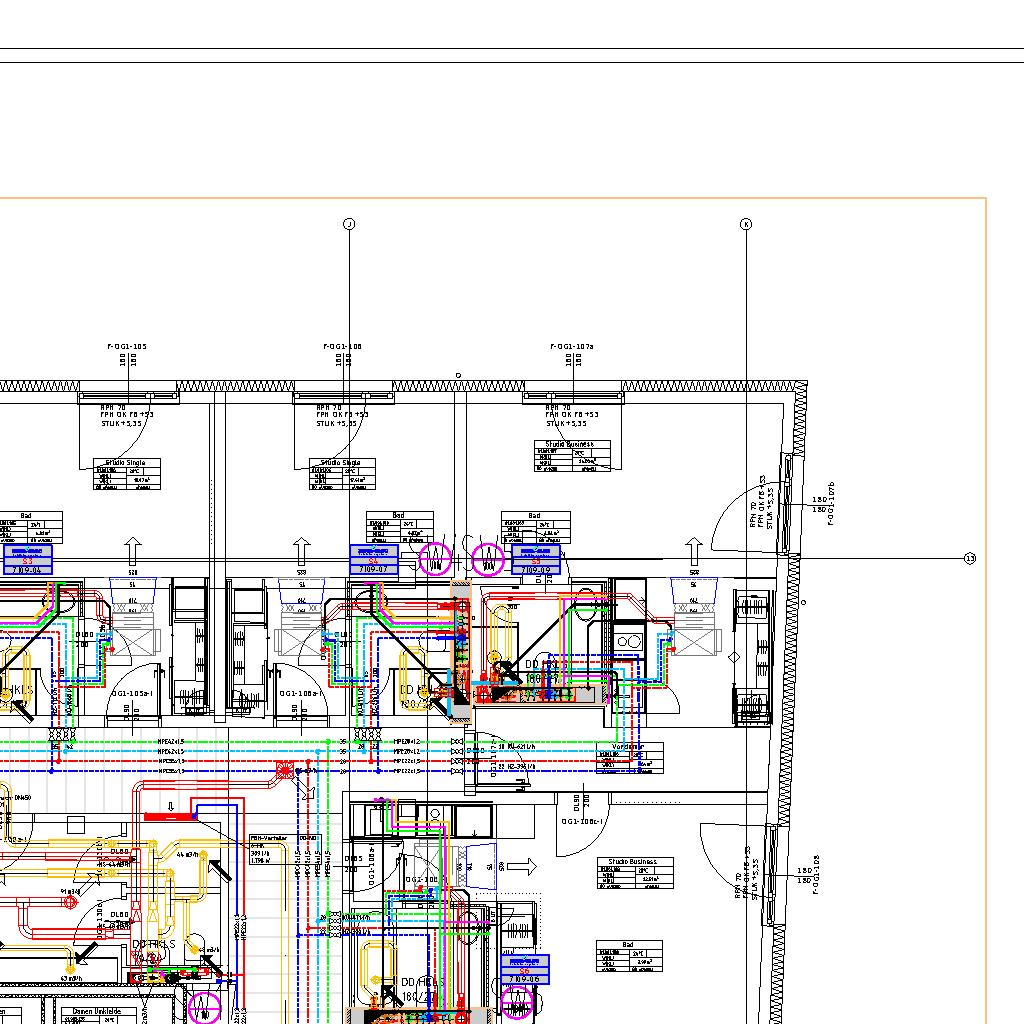Click Bad room table below lower Studio Business
The width and height of the screenshot is (1024, 1024).
[629, 956]
